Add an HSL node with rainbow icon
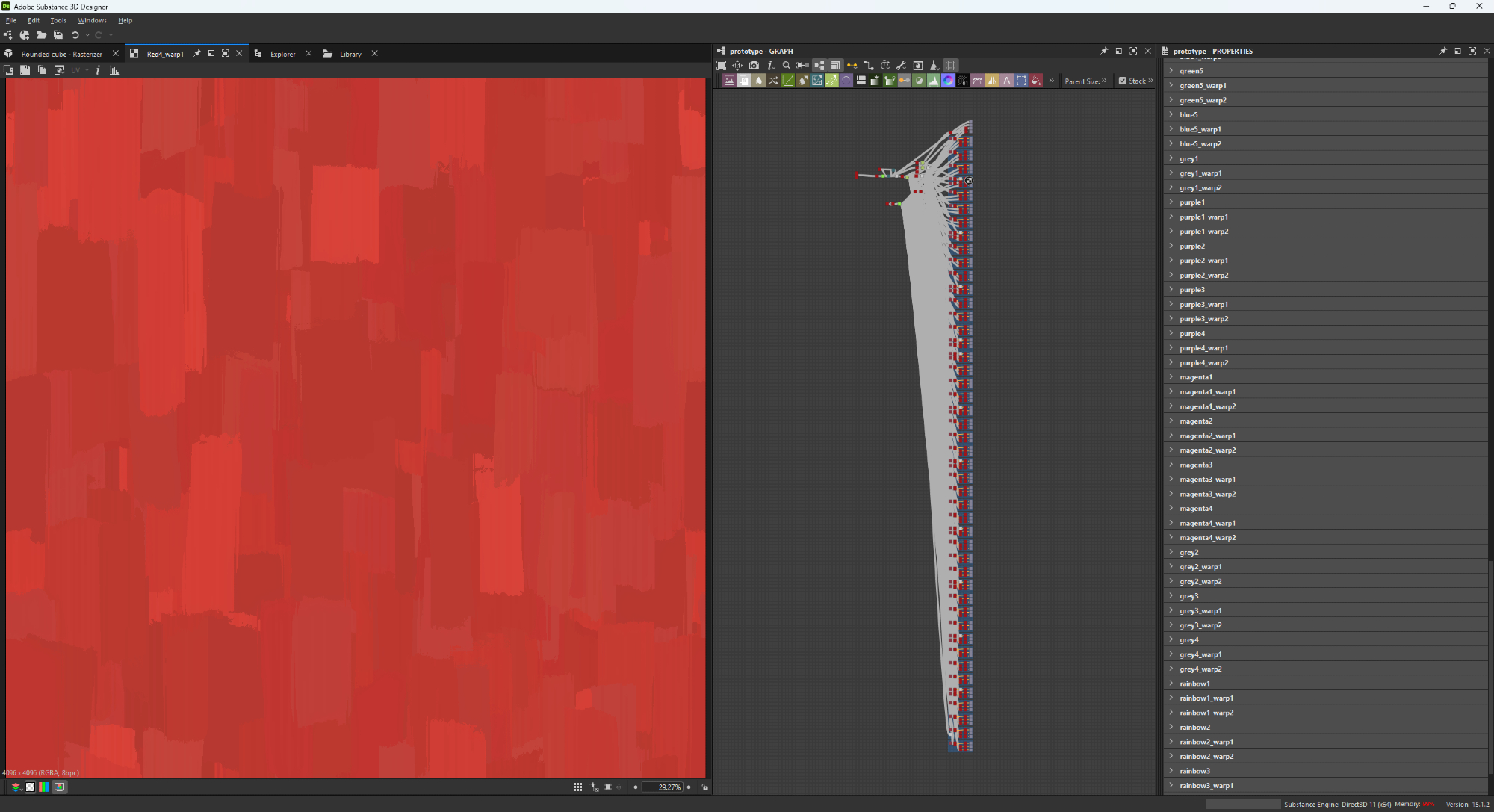Viewport: 1494px width, 812px height. point(948,81)
